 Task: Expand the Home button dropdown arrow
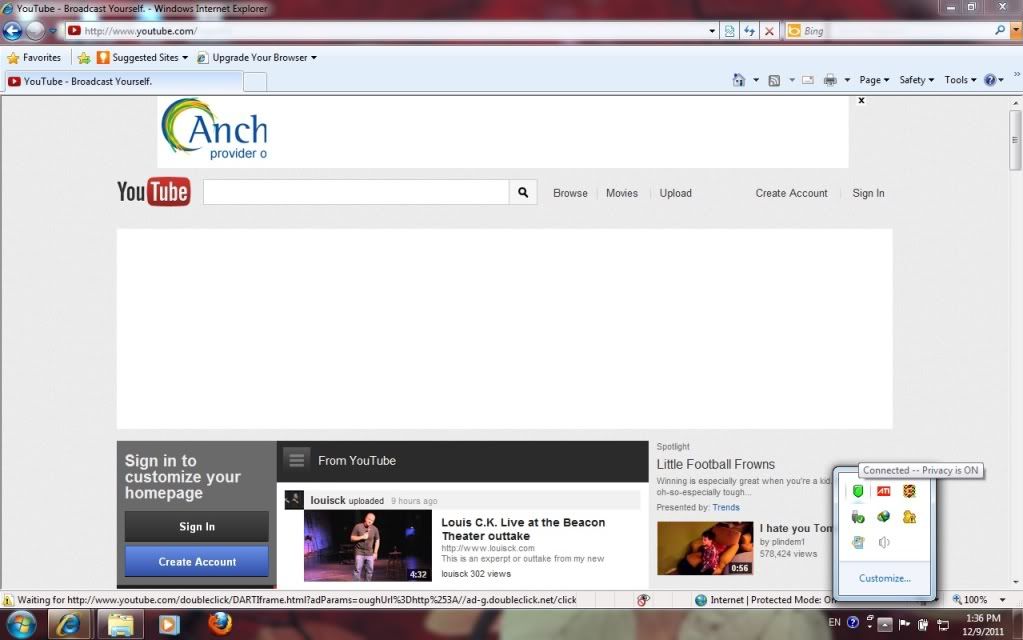756,80
